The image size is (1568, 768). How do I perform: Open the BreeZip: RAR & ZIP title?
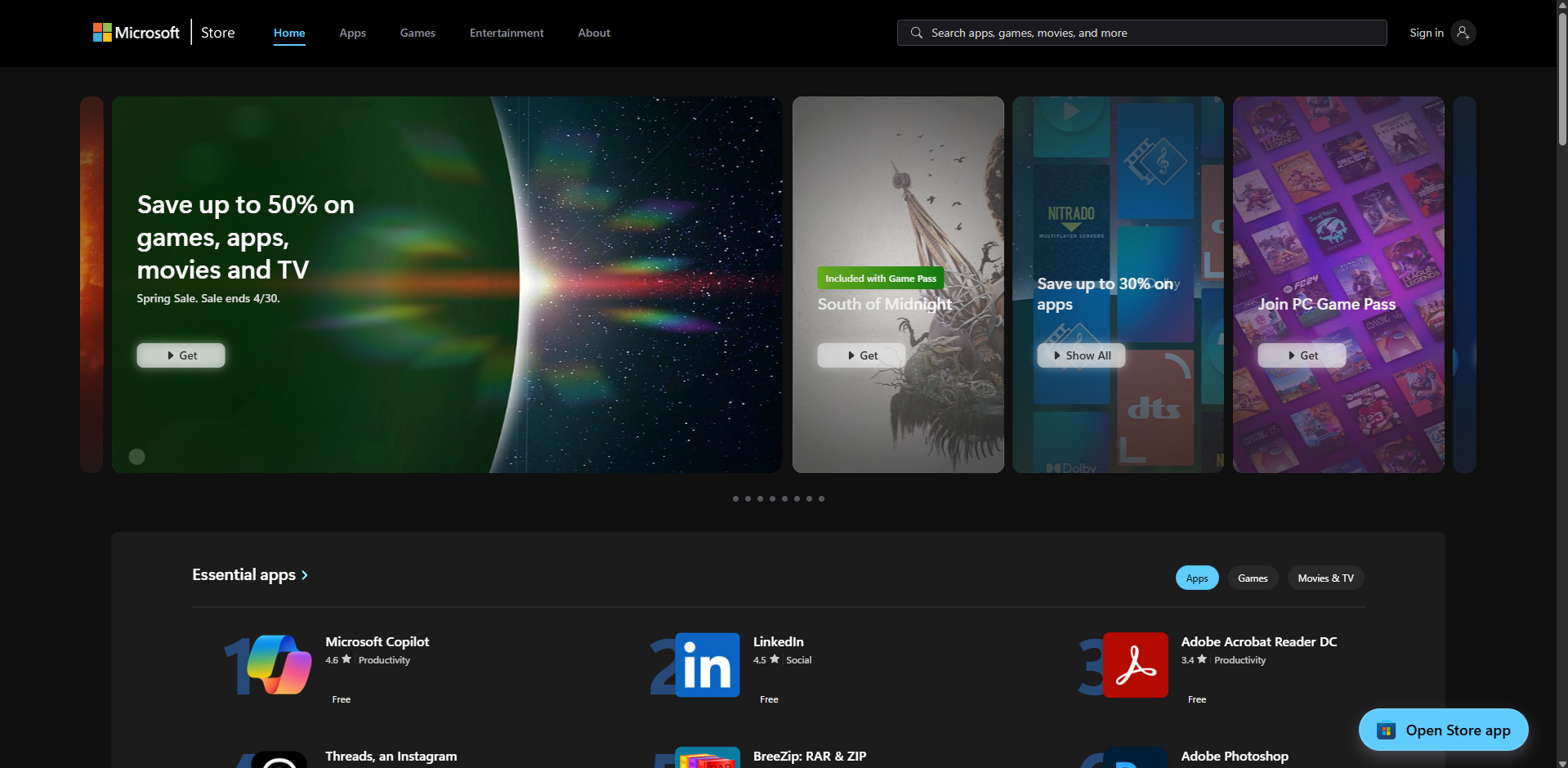pos(810,757)
